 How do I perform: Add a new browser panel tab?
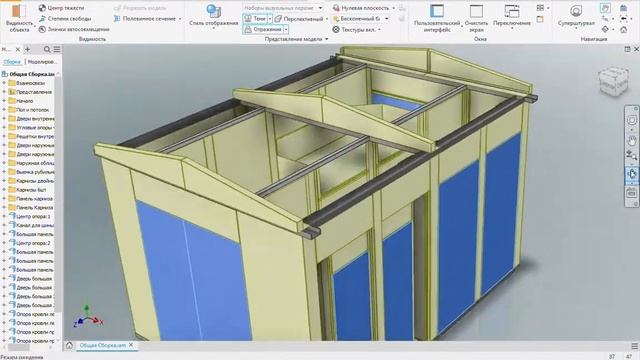27,49
